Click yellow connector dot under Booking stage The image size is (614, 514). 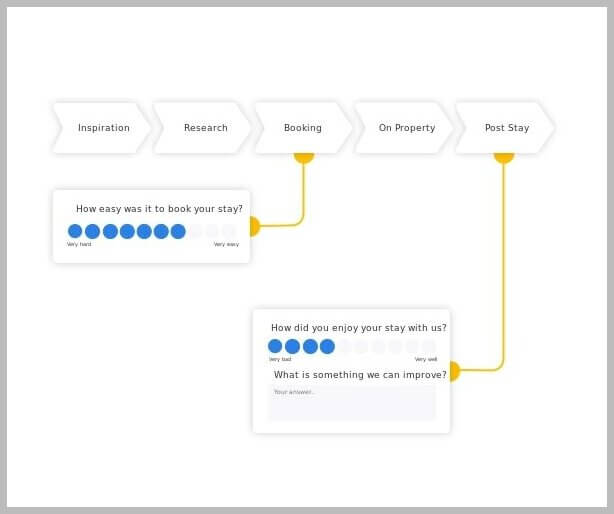(304, 155)
